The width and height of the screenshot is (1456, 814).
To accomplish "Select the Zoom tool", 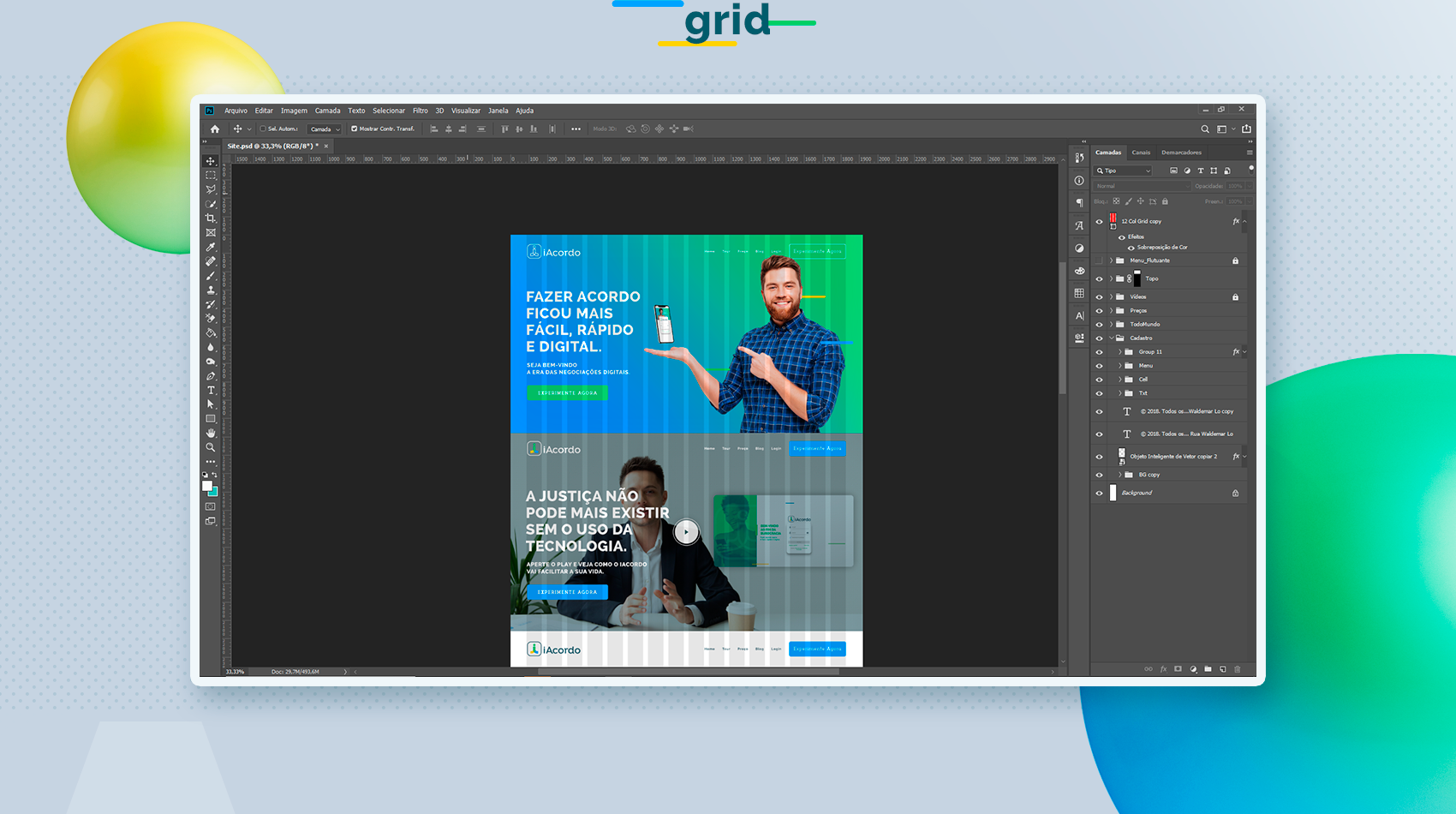I will pyautogui.click(x=211, y=447).
